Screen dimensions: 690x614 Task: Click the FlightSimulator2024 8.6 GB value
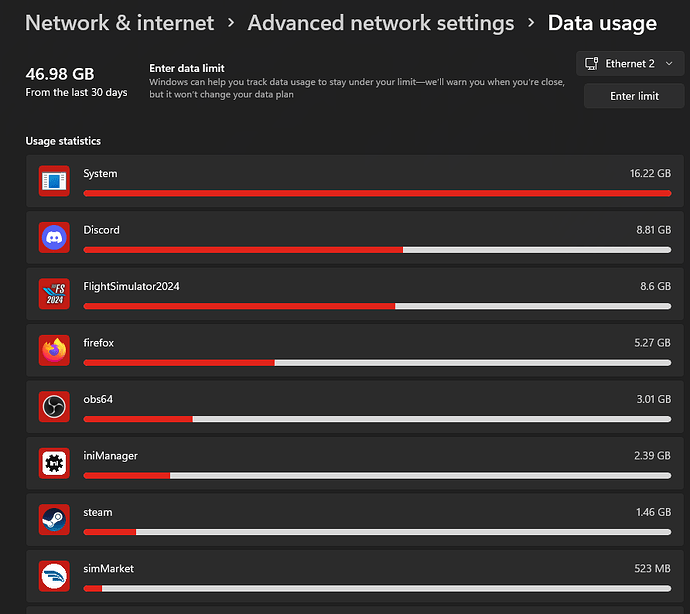655,287
